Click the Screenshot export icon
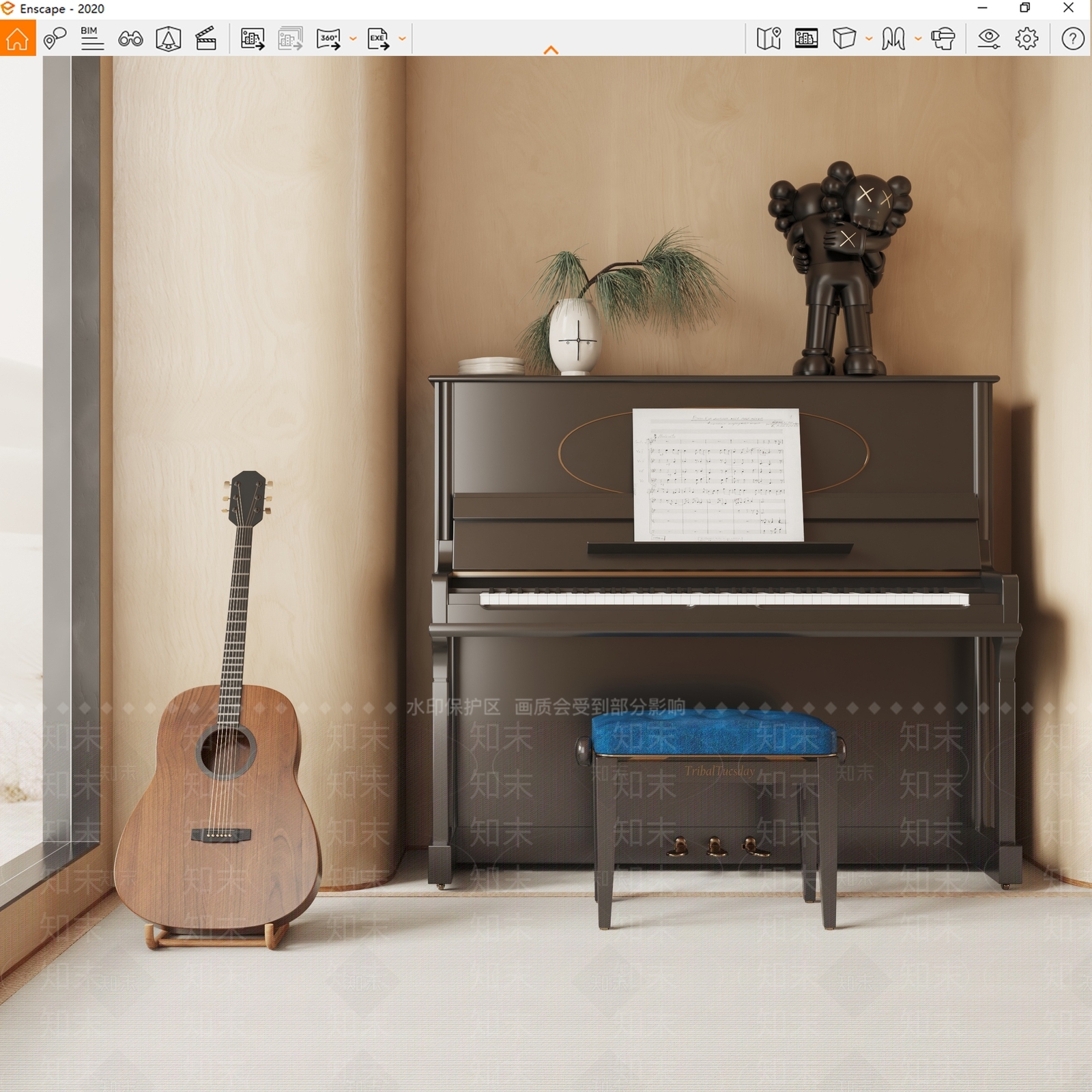This screenshot has width=1092, height=1092. click(x=253, y=38)
